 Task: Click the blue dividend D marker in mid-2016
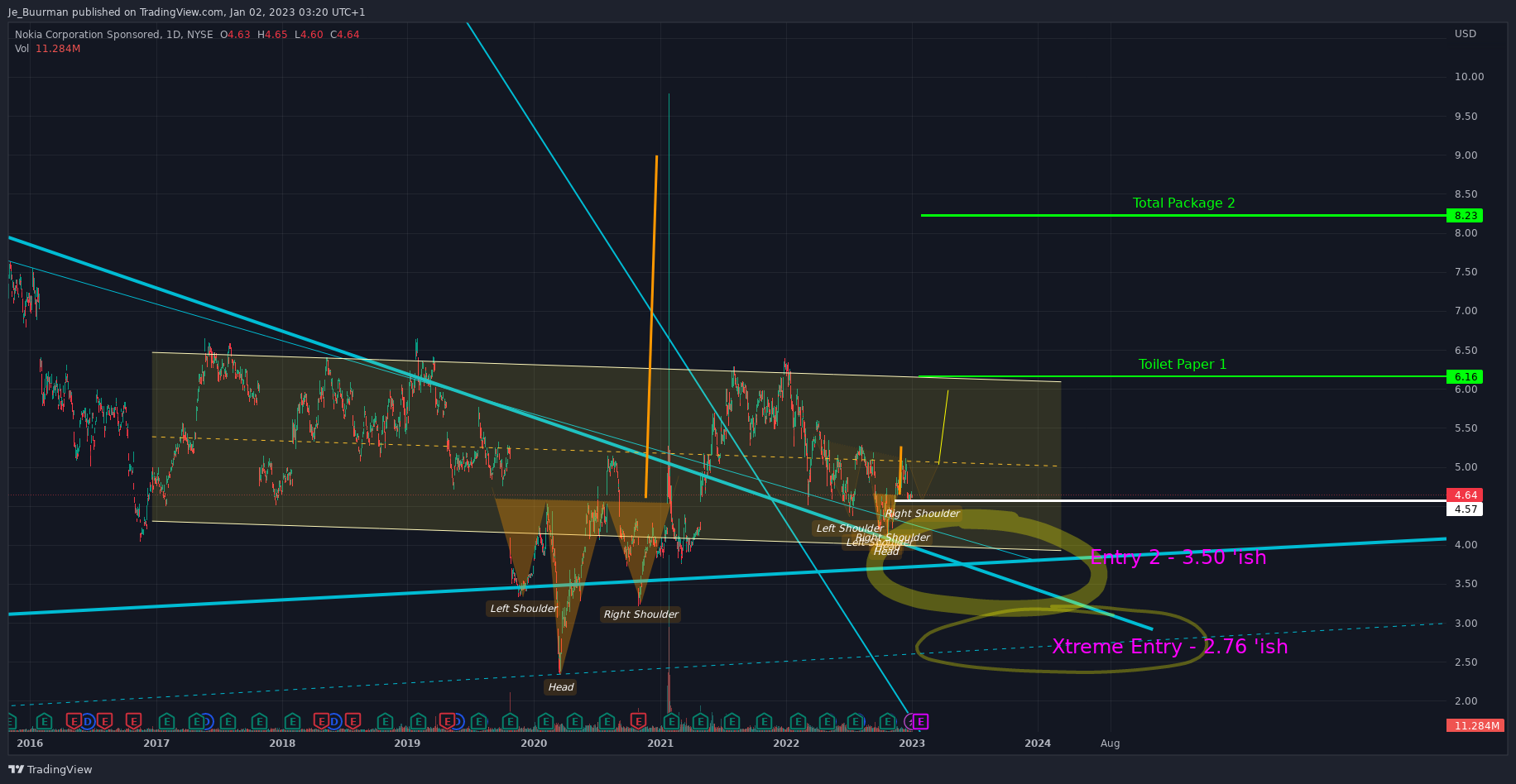[x=87, y=722]
